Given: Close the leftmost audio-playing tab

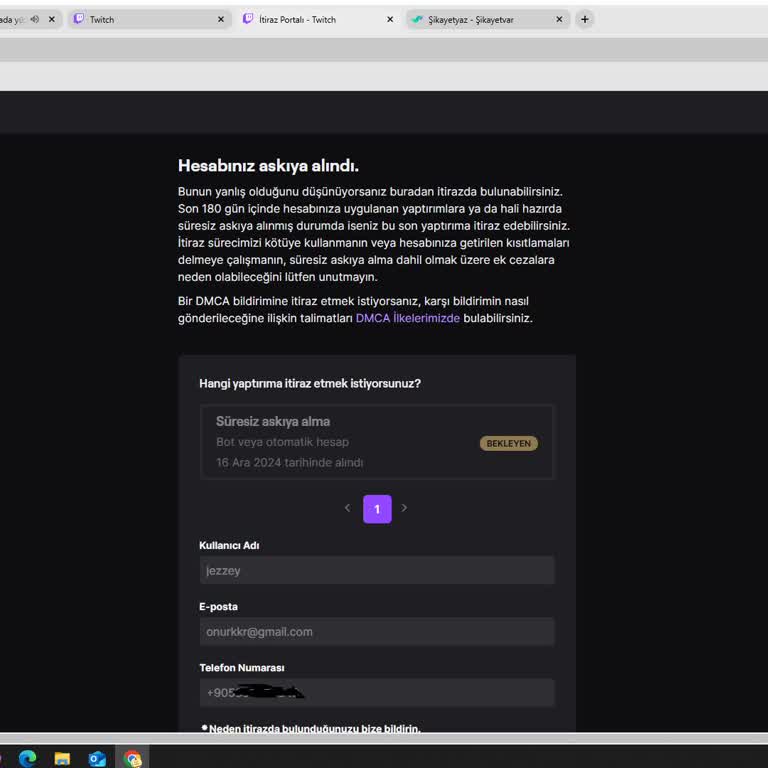Looking at the screenshot, I should [x=52, y=20].
